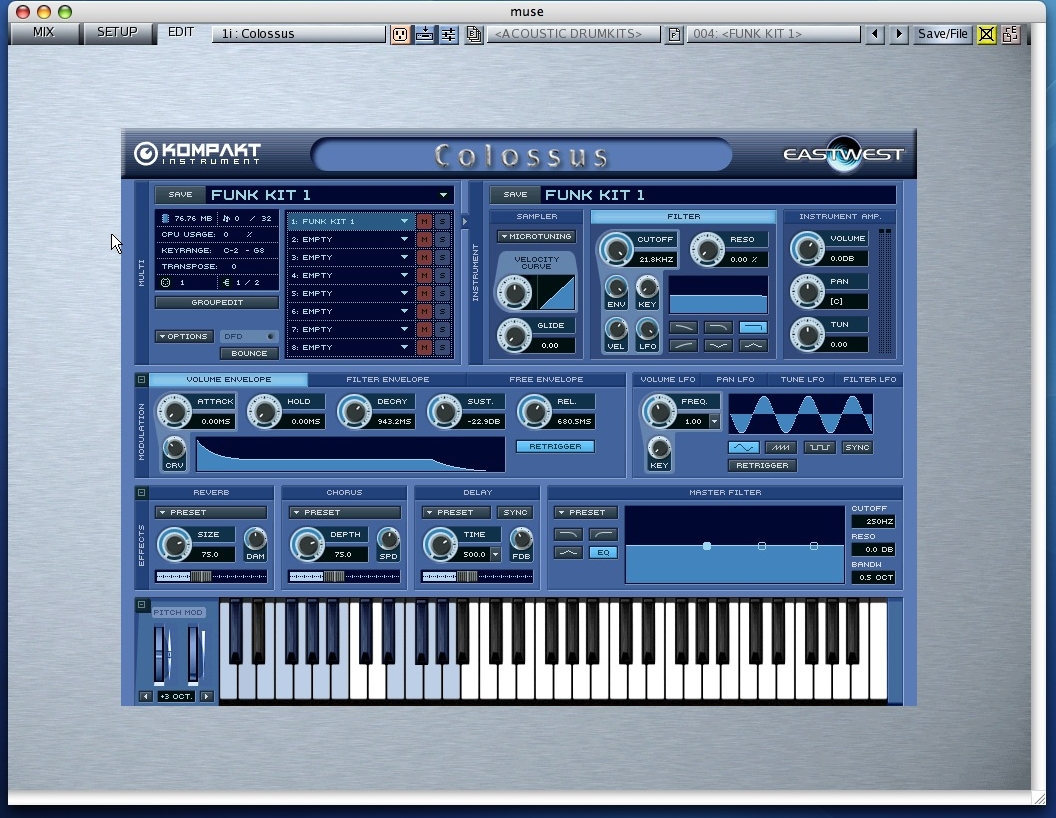
Task: Click the Chorus level slider
Action: [344, 576]
